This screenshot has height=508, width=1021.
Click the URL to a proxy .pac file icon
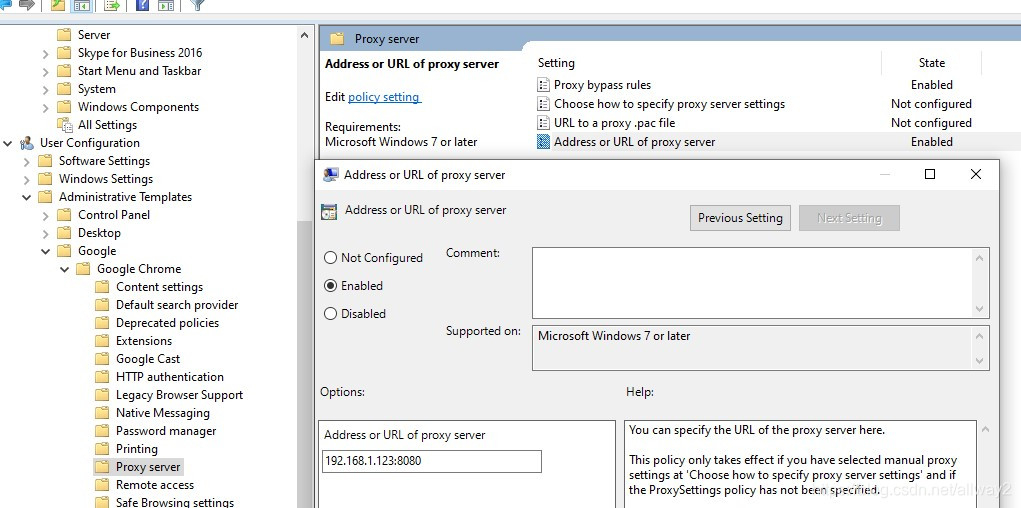point(543,122)
